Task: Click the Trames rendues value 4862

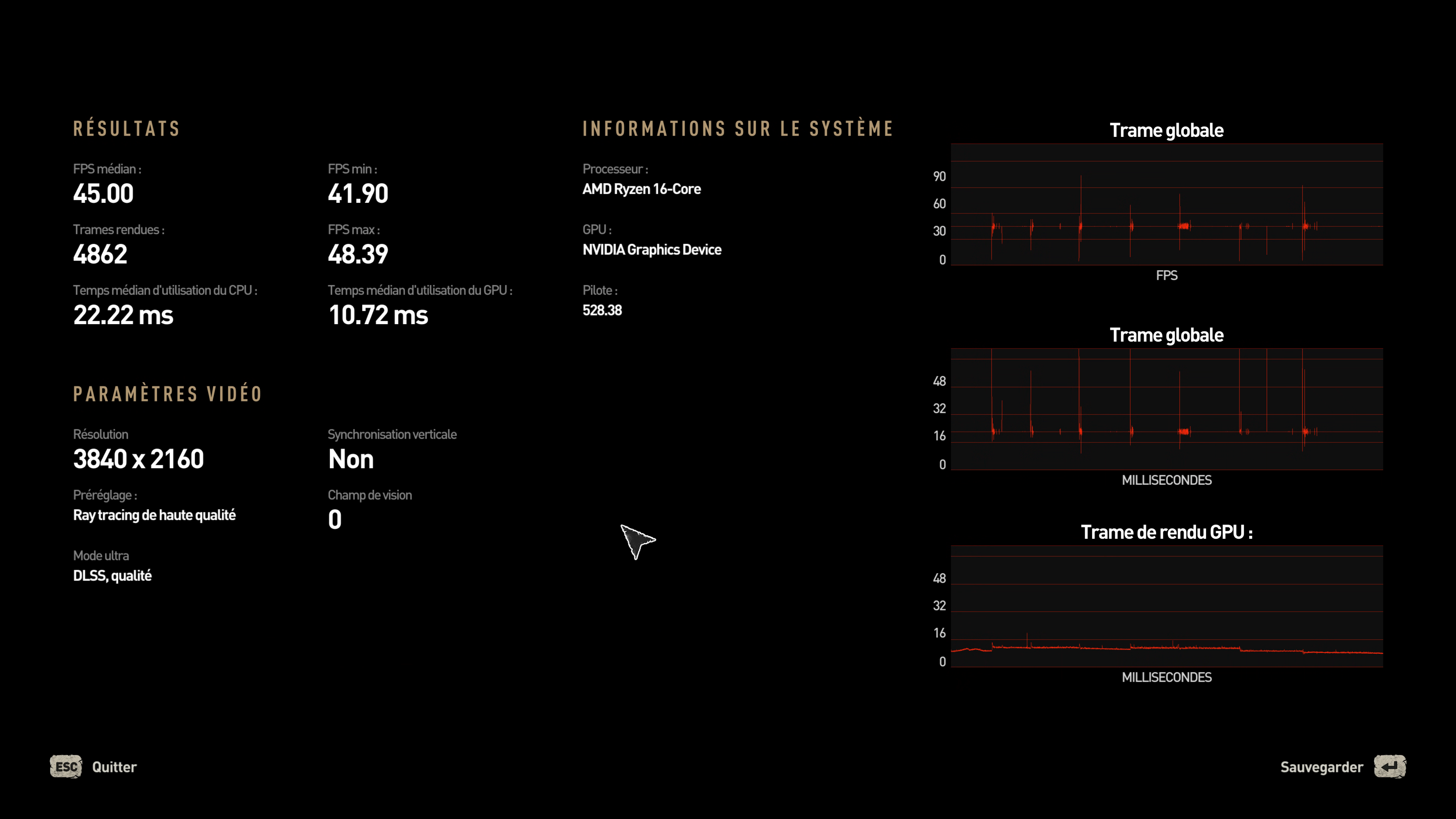Action: tap(100, 254)
